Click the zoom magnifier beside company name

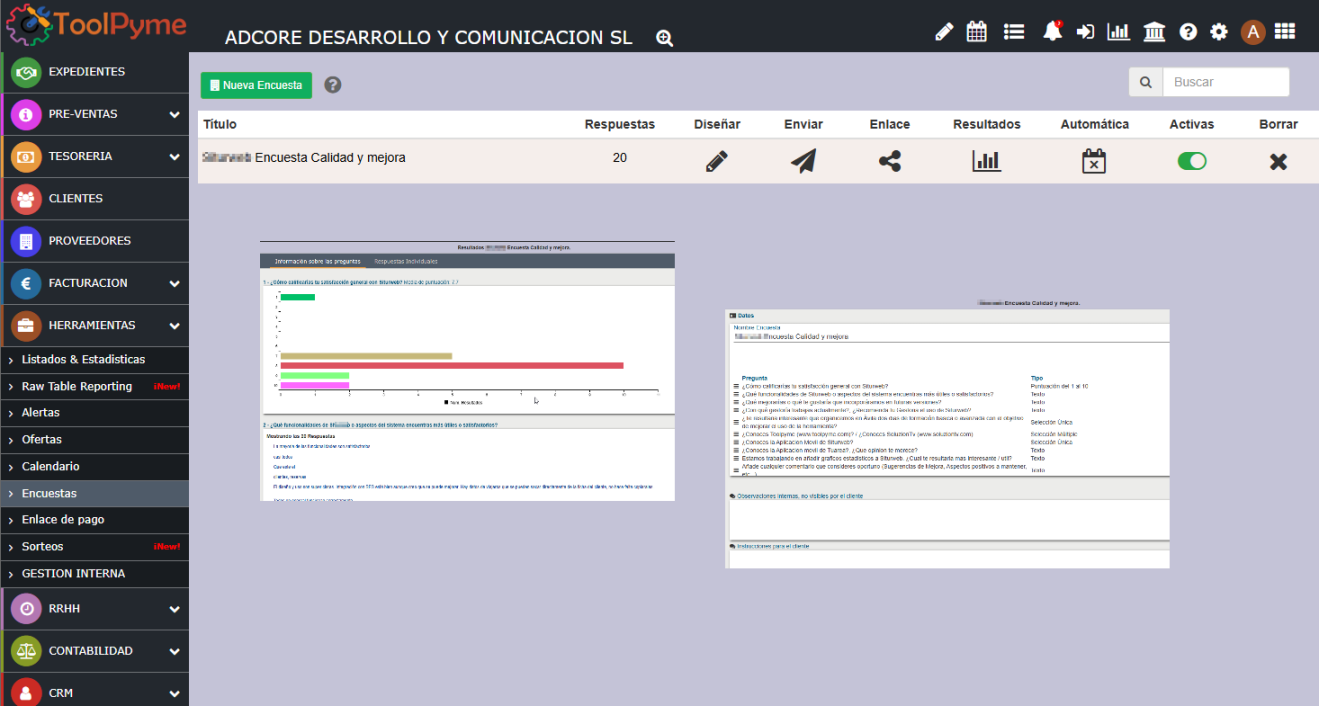click(x=664, y=38)
